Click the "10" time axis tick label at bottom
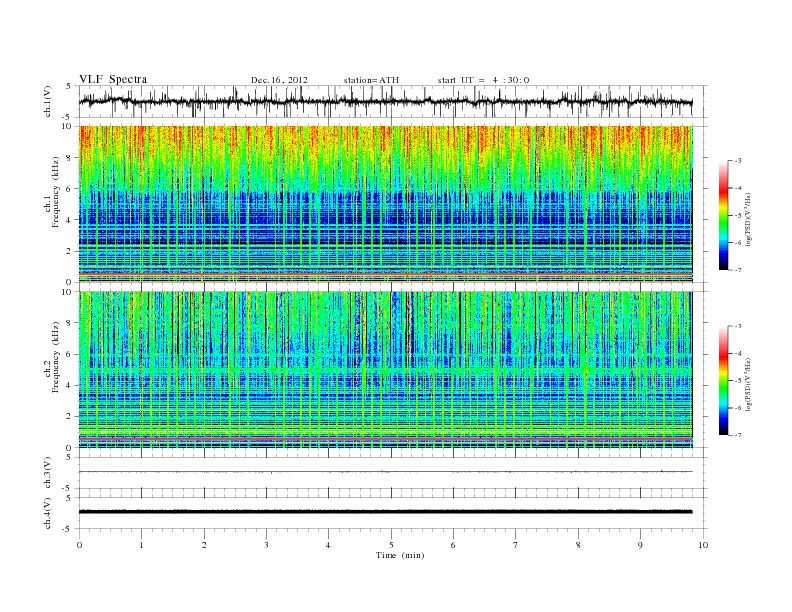This screenshot has height=612, width=792. [703, 545]
